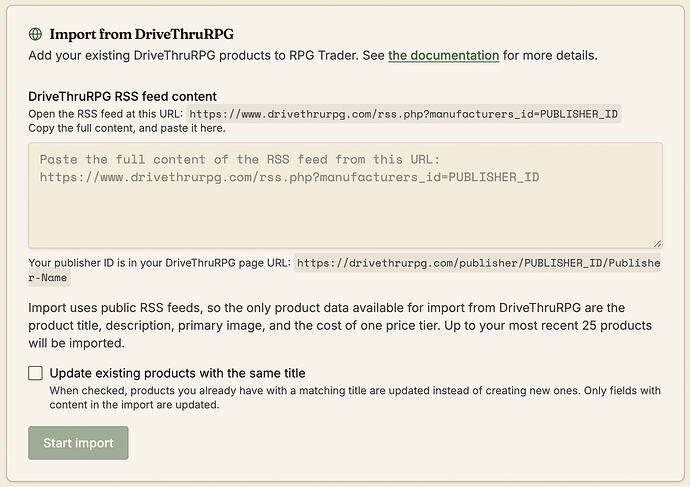Click the globe icon beside Import heading
Image resolution: width=690 pixels, height=487 pixels.
(35, 34)
